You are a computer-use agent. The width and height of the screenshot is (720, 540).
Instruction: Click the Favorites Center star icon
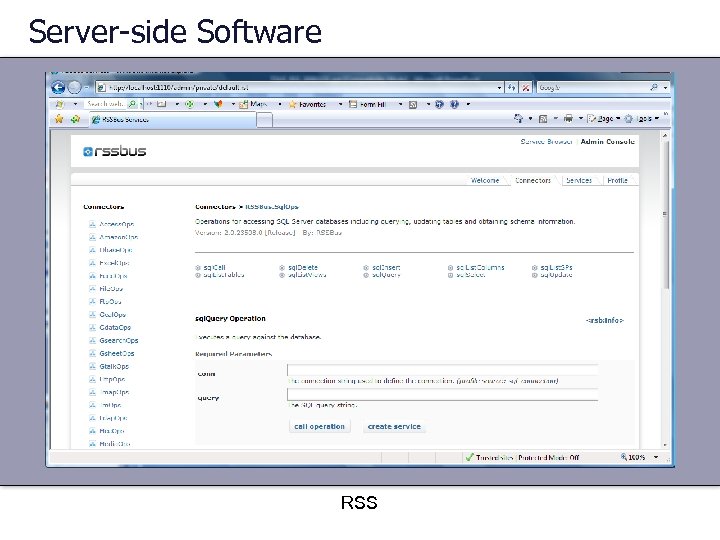click(x=59, y=119)
